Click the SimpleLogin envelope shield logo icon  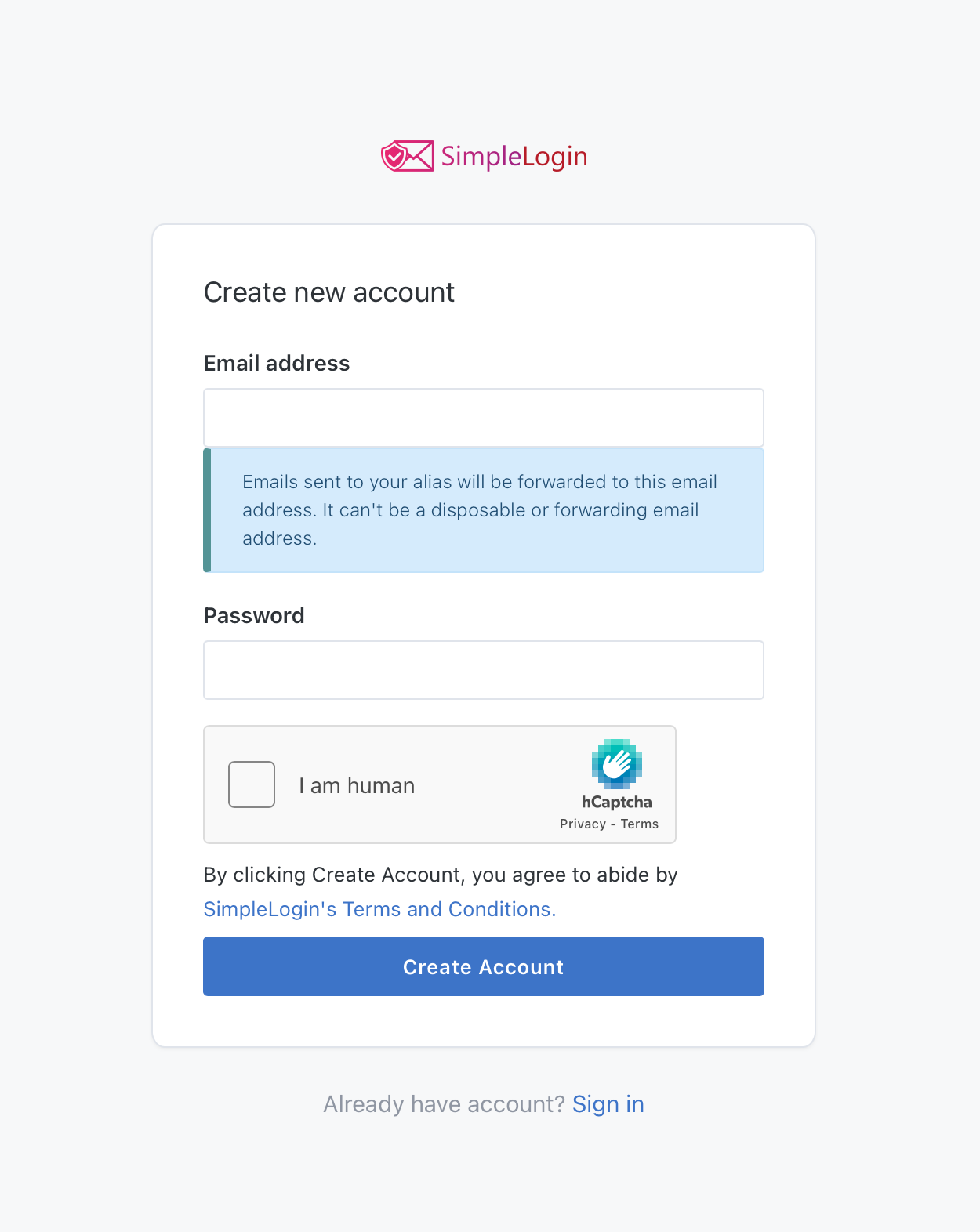tap(407, 156)
